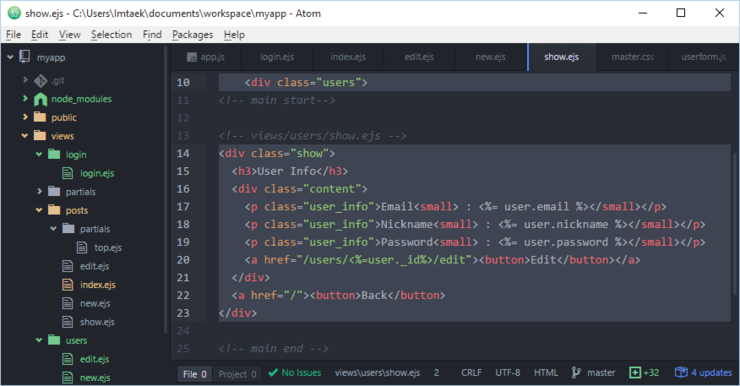
Task: Open the Find menu
Action: 152,34
